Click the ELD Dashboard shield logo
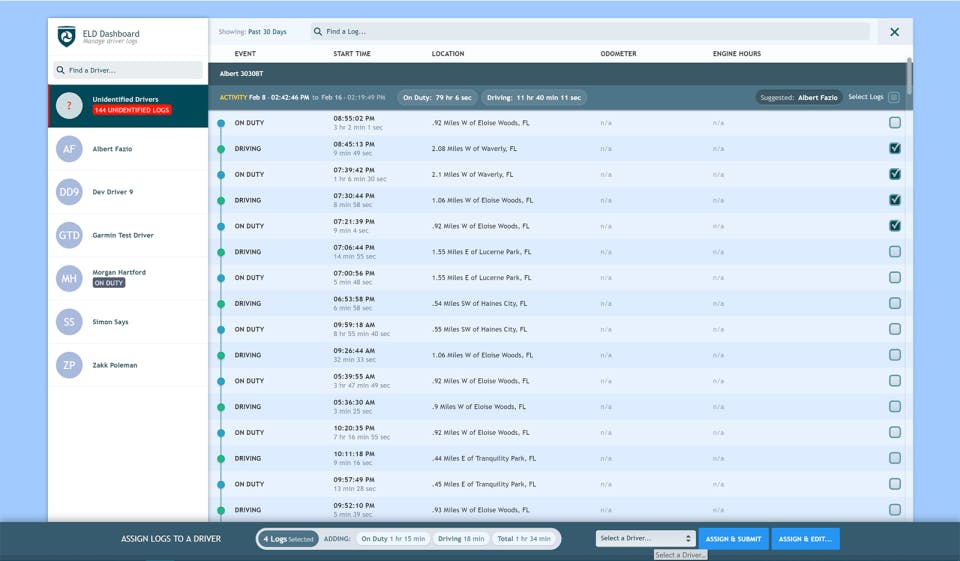 66,37
